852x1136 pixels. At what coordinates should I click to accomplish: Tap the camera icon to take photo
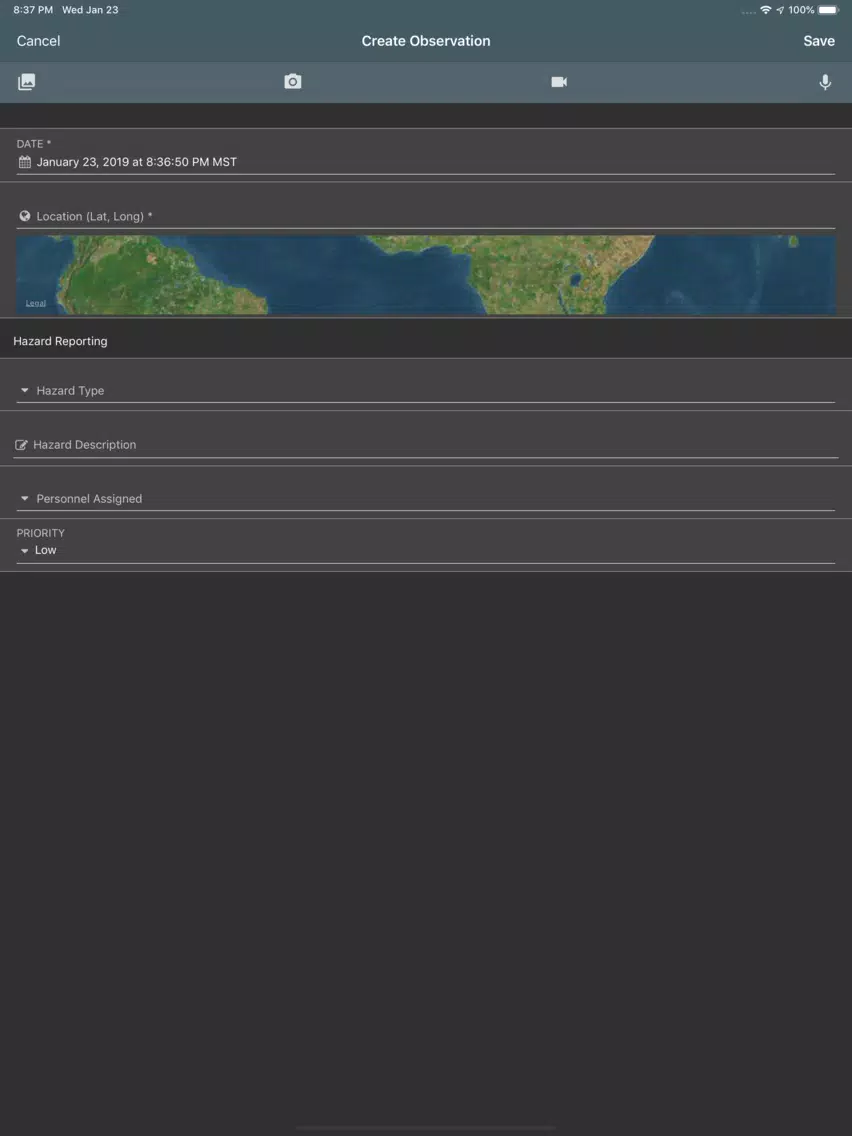coord(292,82)
